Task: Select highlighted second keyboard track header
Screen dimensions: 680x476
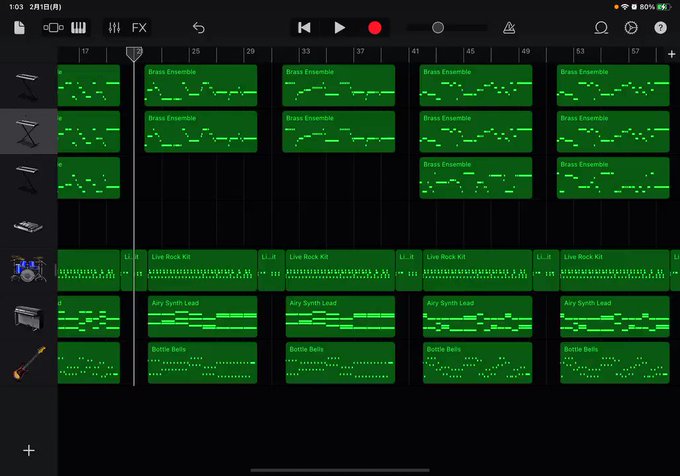Action: (x=29, y=131)
